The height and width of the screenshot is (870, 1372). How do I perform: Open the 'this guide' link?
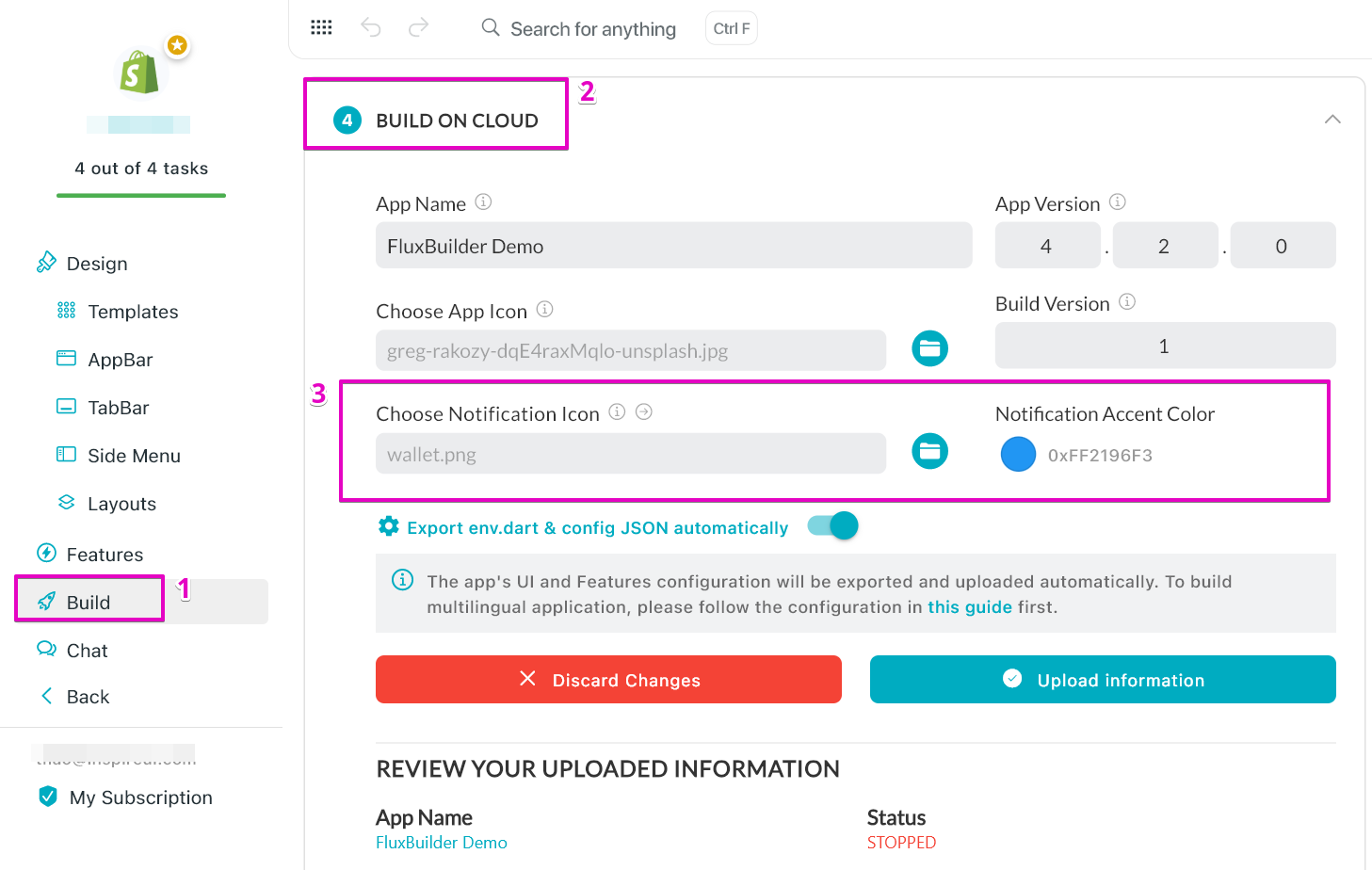[969, 607]
